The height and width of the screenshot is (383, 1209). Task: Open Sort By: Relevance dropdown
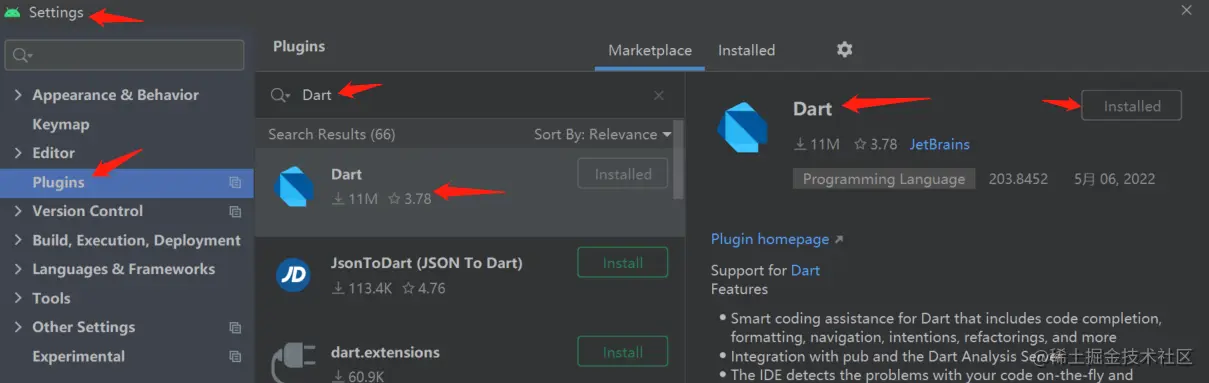pyautogui.click(x=602, y=134)
